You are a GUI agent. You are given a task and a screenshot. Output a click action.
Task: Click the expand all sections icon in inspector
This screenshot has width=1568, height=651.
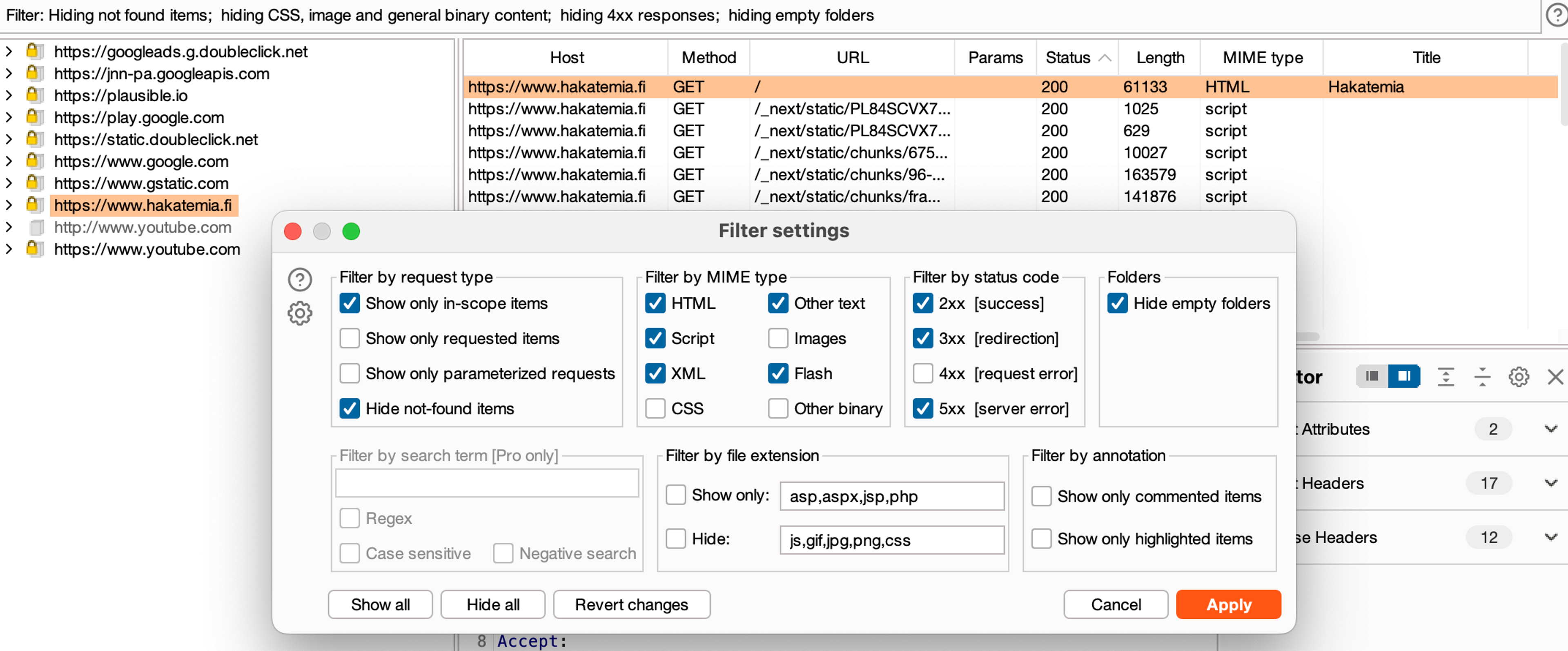[1445, 377]
